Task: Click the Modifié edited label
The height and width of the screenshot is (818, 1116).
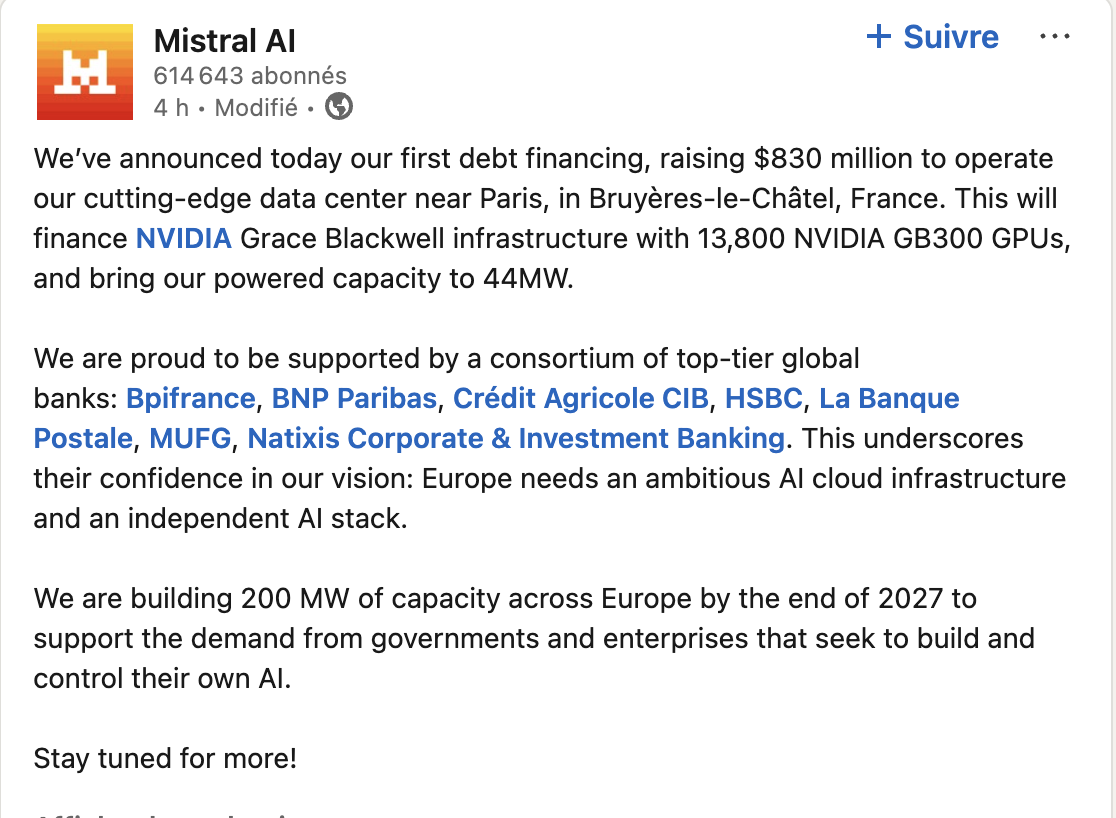Action: coord(256,108)
